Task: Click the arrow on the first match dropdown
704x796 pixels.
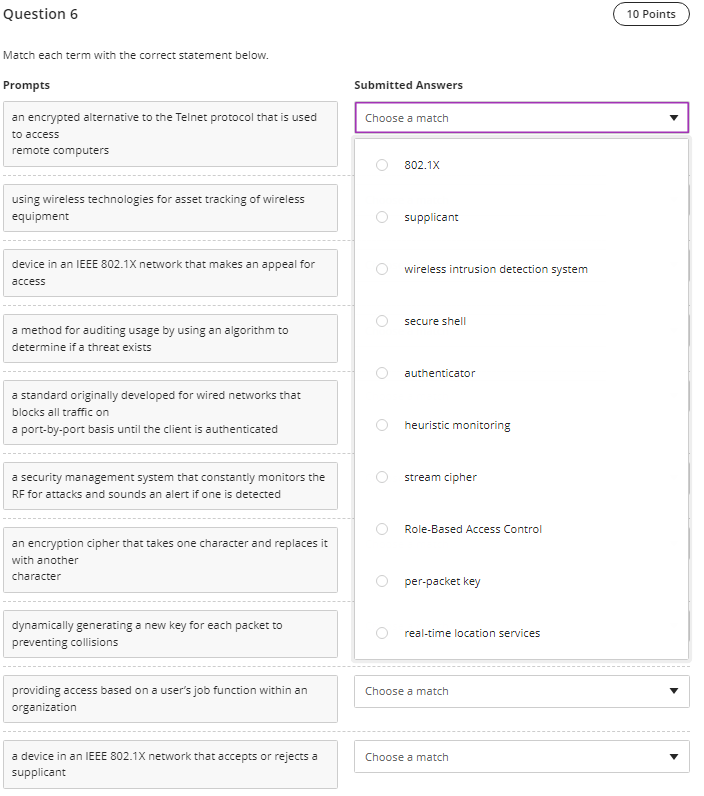Action: (x=673, y=118)
